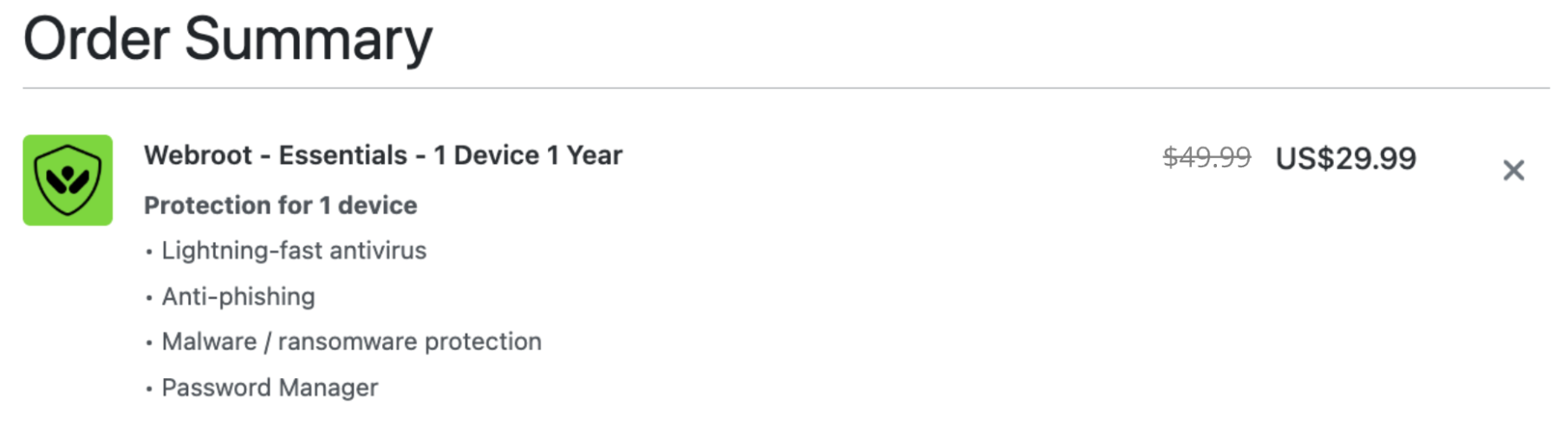Click the word Essentials in the product title

(342, 155)
